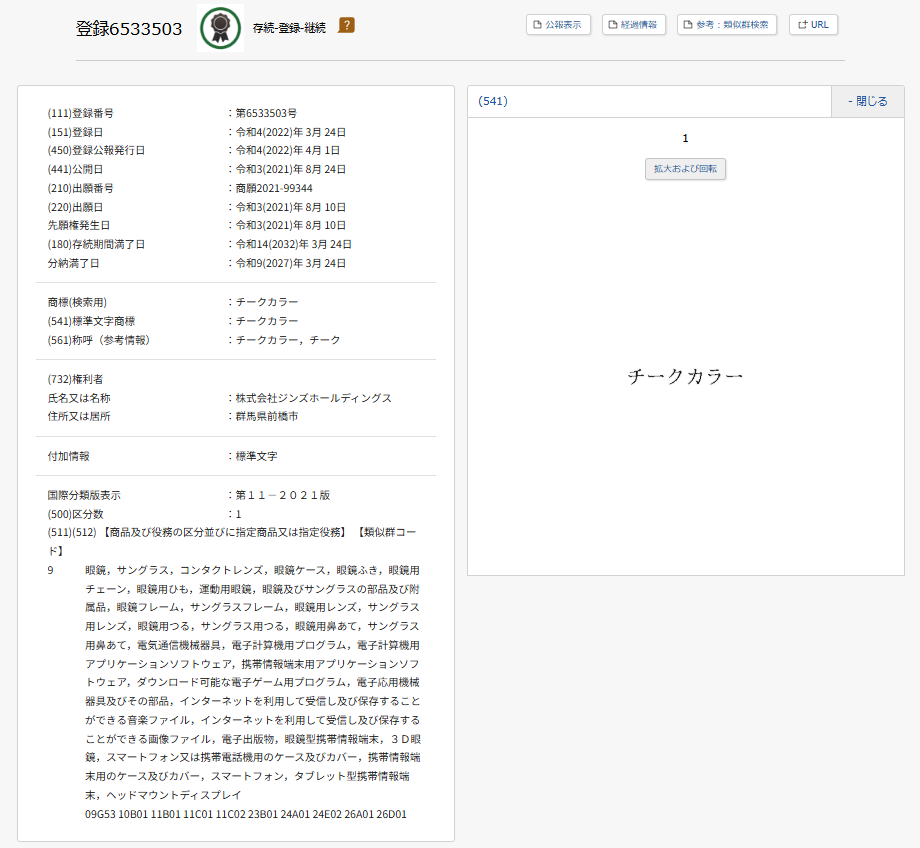Viewport: 920px width, 848px height.
Task: Open 経過情報 progress information
Action: 634,24
